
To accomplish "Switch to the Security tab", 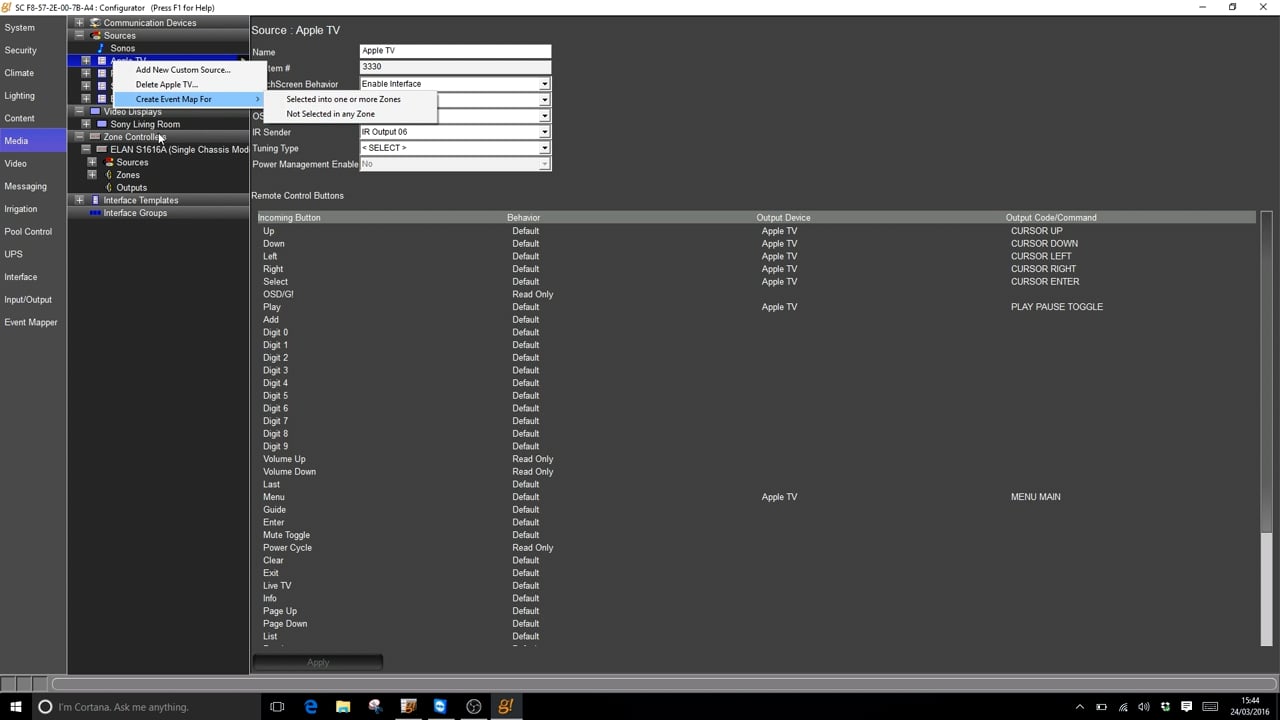I will [33, 50].
